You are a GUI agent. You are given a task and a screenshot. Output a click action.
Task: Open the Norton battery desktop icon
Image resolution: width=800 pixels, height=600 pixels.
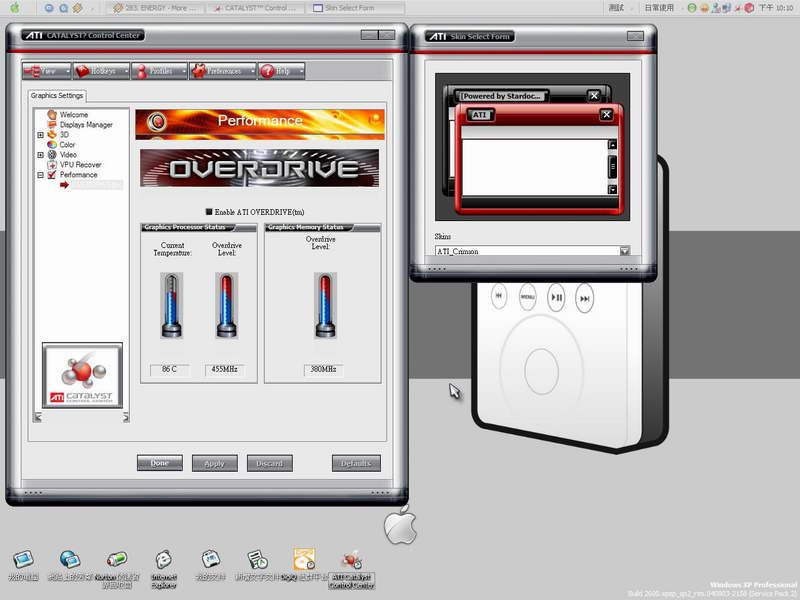click(117, 569)
